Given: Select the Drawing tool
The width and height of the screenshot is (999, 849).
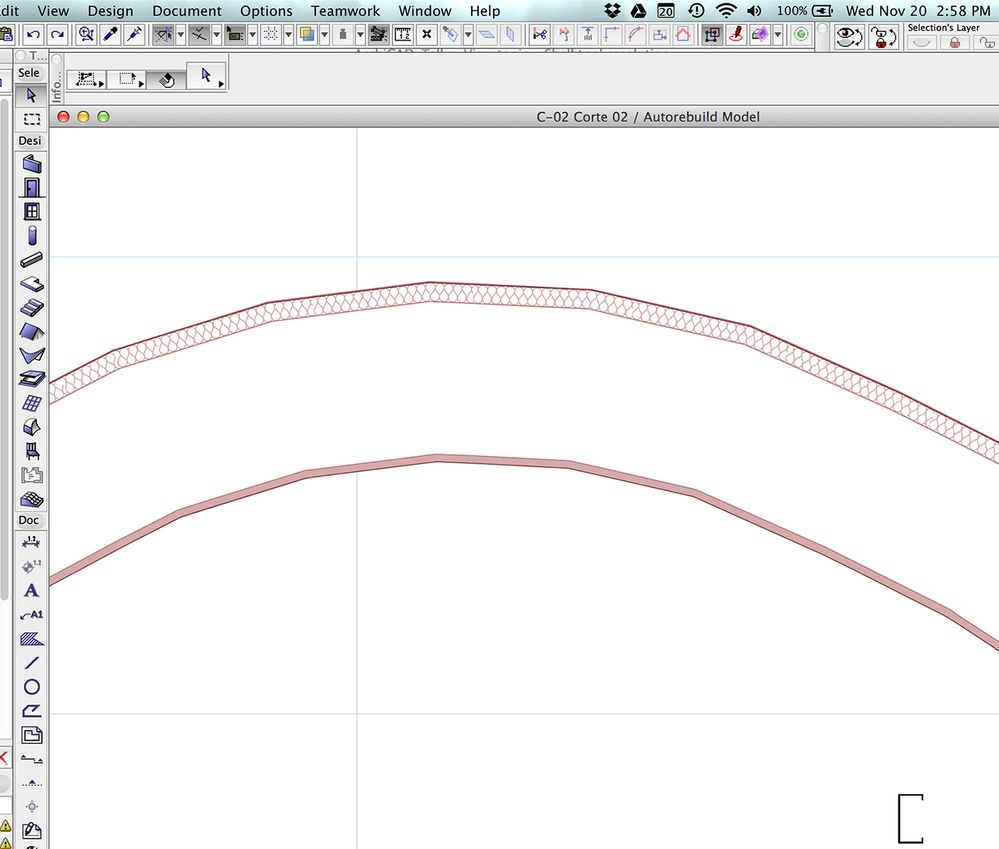Looking at the screenshot, I should [31, 735].
